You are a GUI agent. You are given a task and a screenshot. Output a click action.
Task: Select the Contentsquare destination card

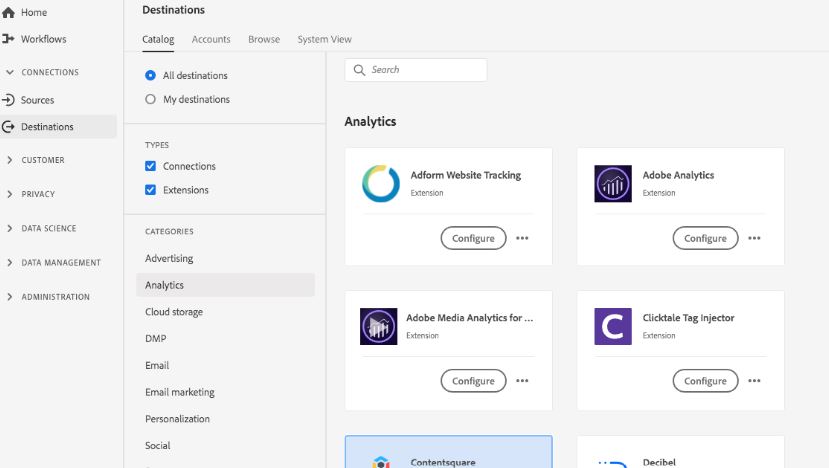click(448, 452)
